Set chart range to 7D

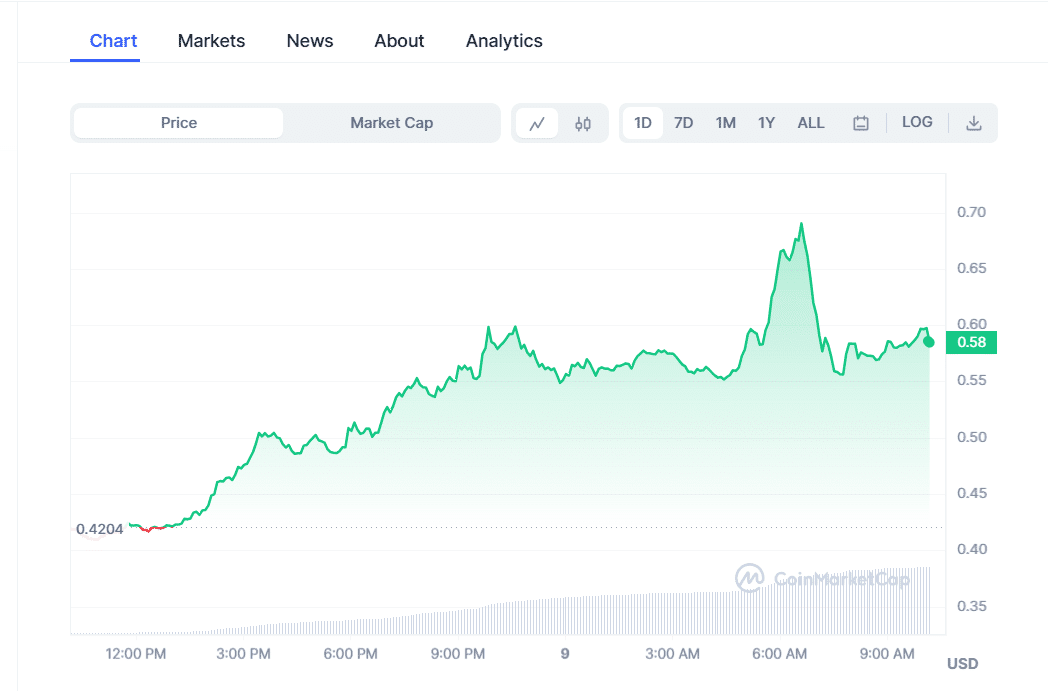tap(683, 123)
